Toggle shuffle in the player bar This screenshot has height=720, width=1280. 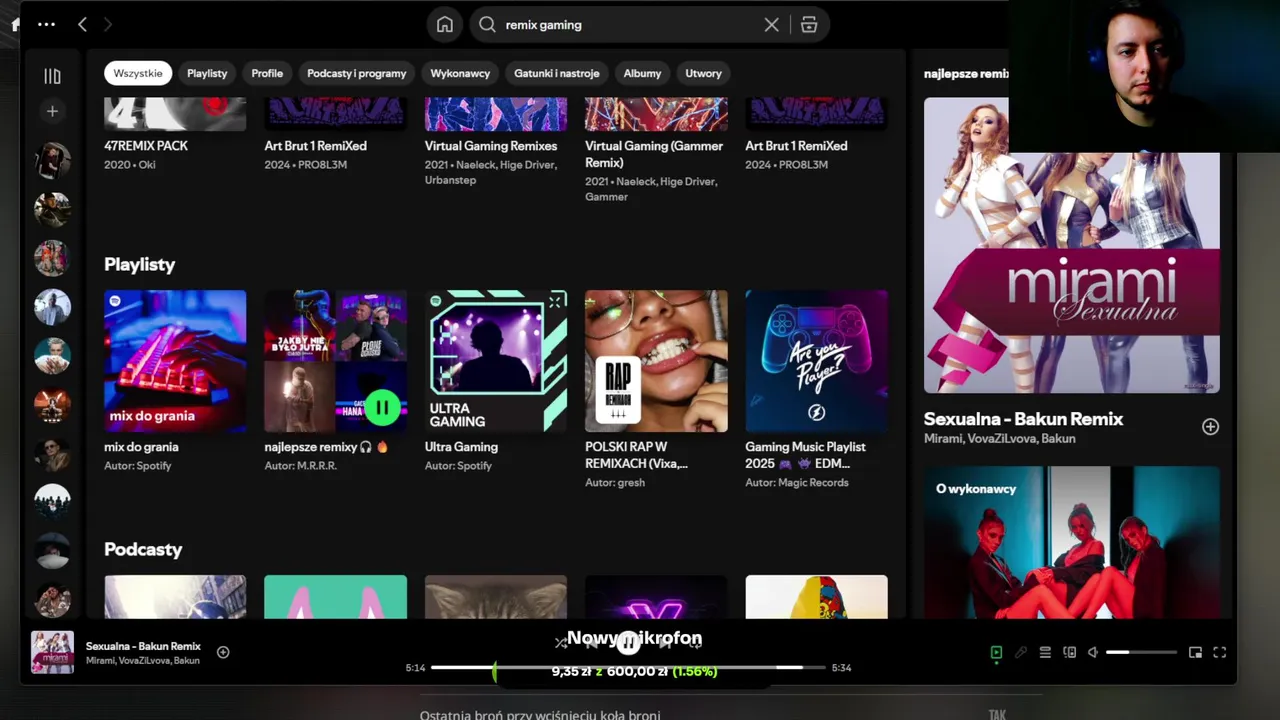coord(561,643)
